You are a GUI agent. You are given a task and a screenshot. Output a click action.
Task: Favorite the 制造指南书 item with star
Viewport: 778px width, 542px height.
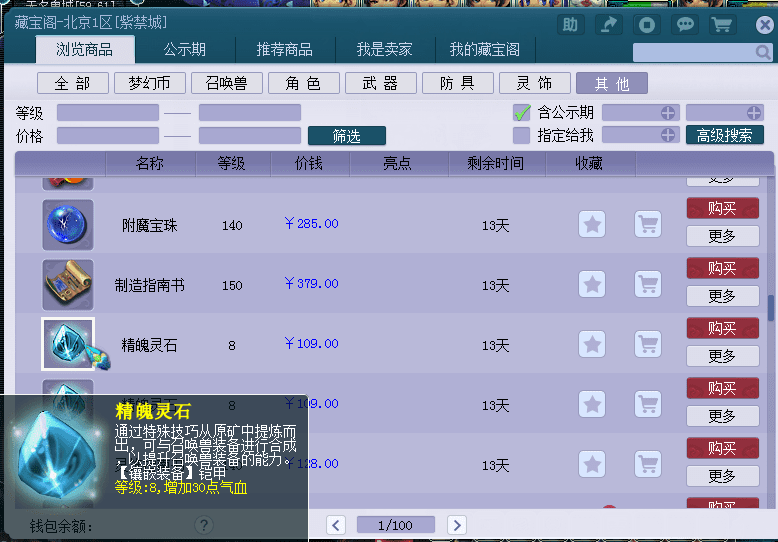[592, 284]
